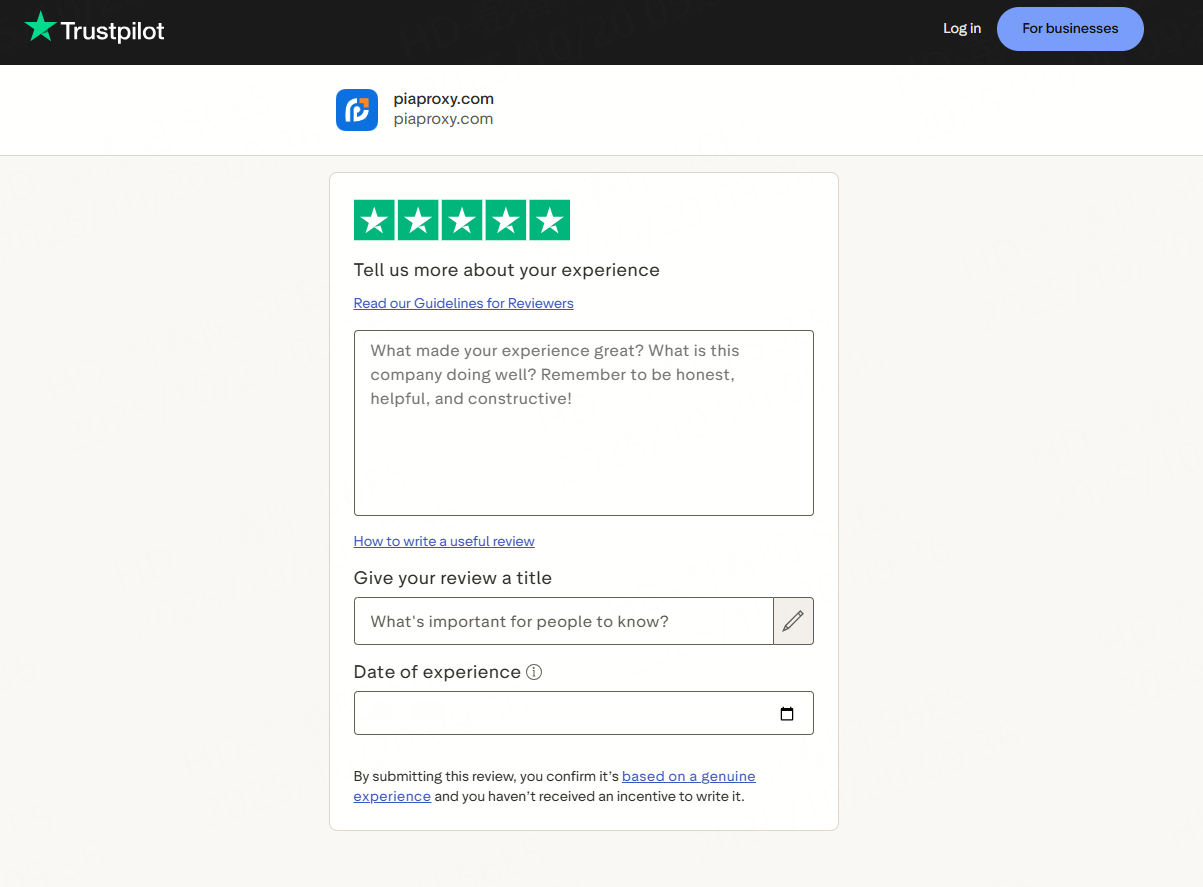
Task: Click the bold piaproxy.com company name
Action: 443,99
